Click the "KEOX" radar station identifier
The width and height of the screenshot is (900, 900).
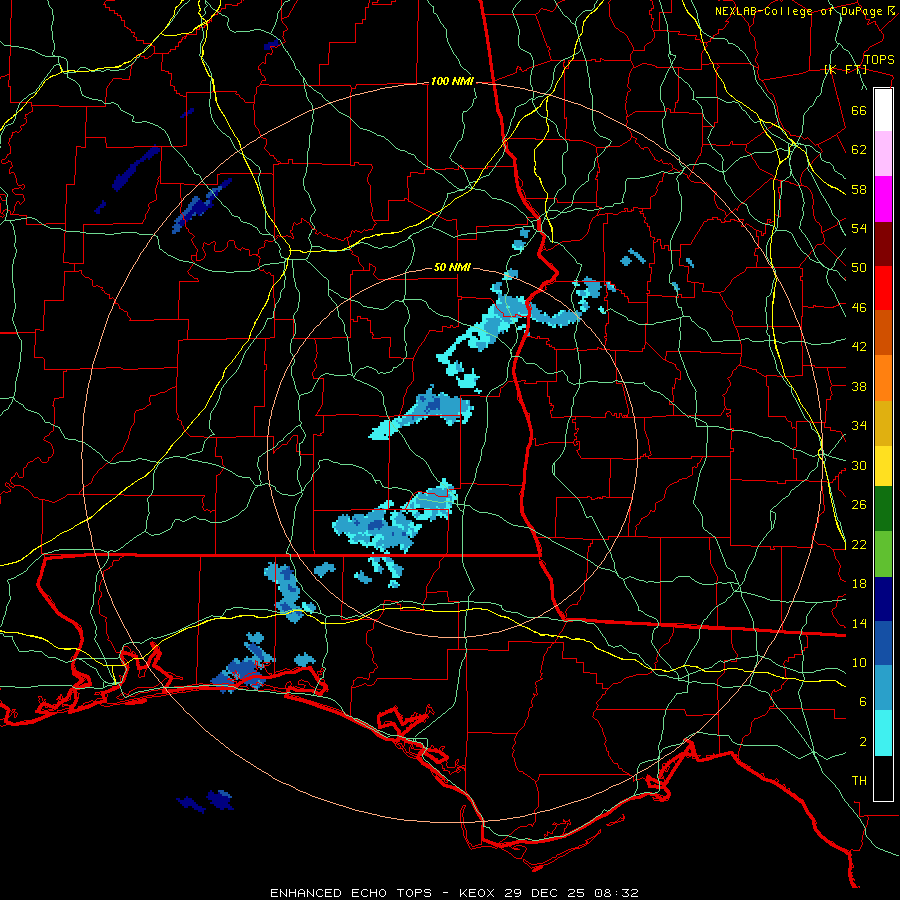point(478,893)
